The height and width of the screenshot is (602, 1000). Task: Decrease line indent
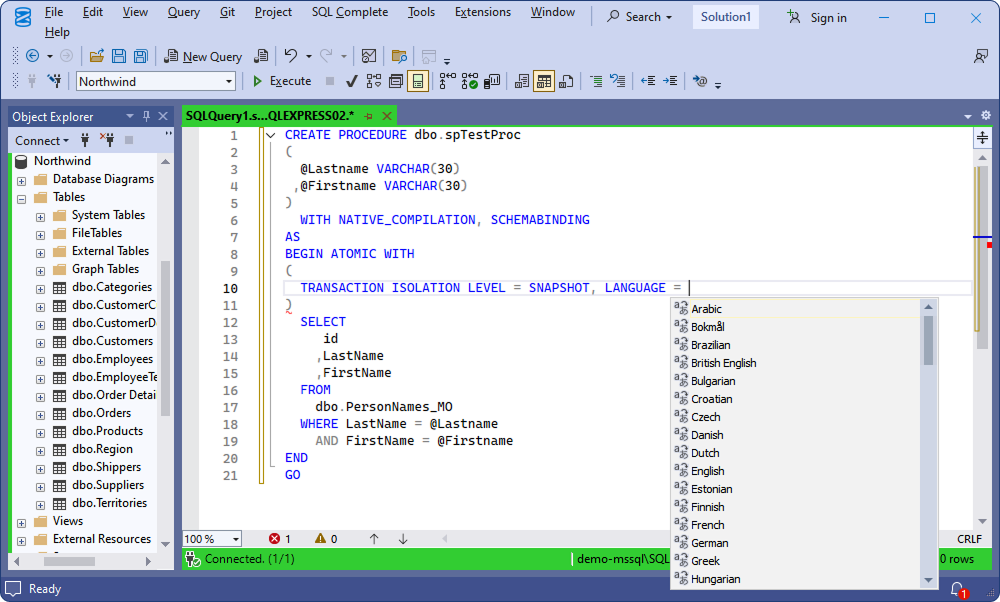coord(648,81)
